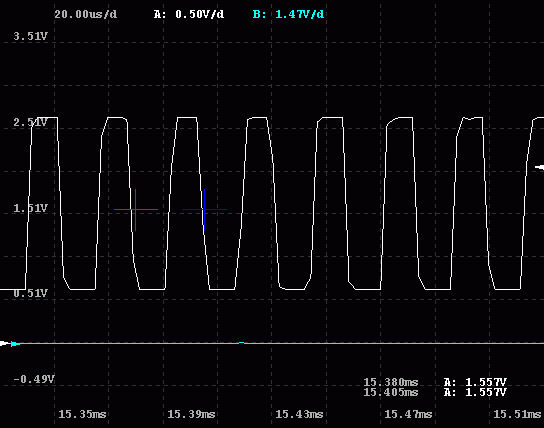Click the 2.51V vertical axis label
The width and height of the screenshot is (544, 428).
(x=30, y=122)
